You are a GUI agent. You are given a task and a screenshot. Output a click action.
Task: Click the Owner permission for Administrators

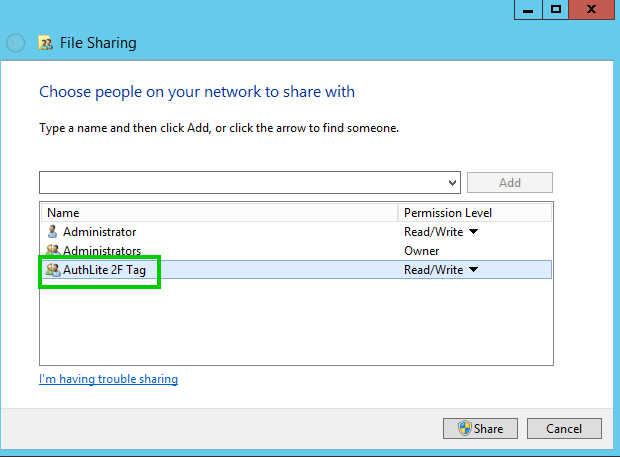click(421, 251)
